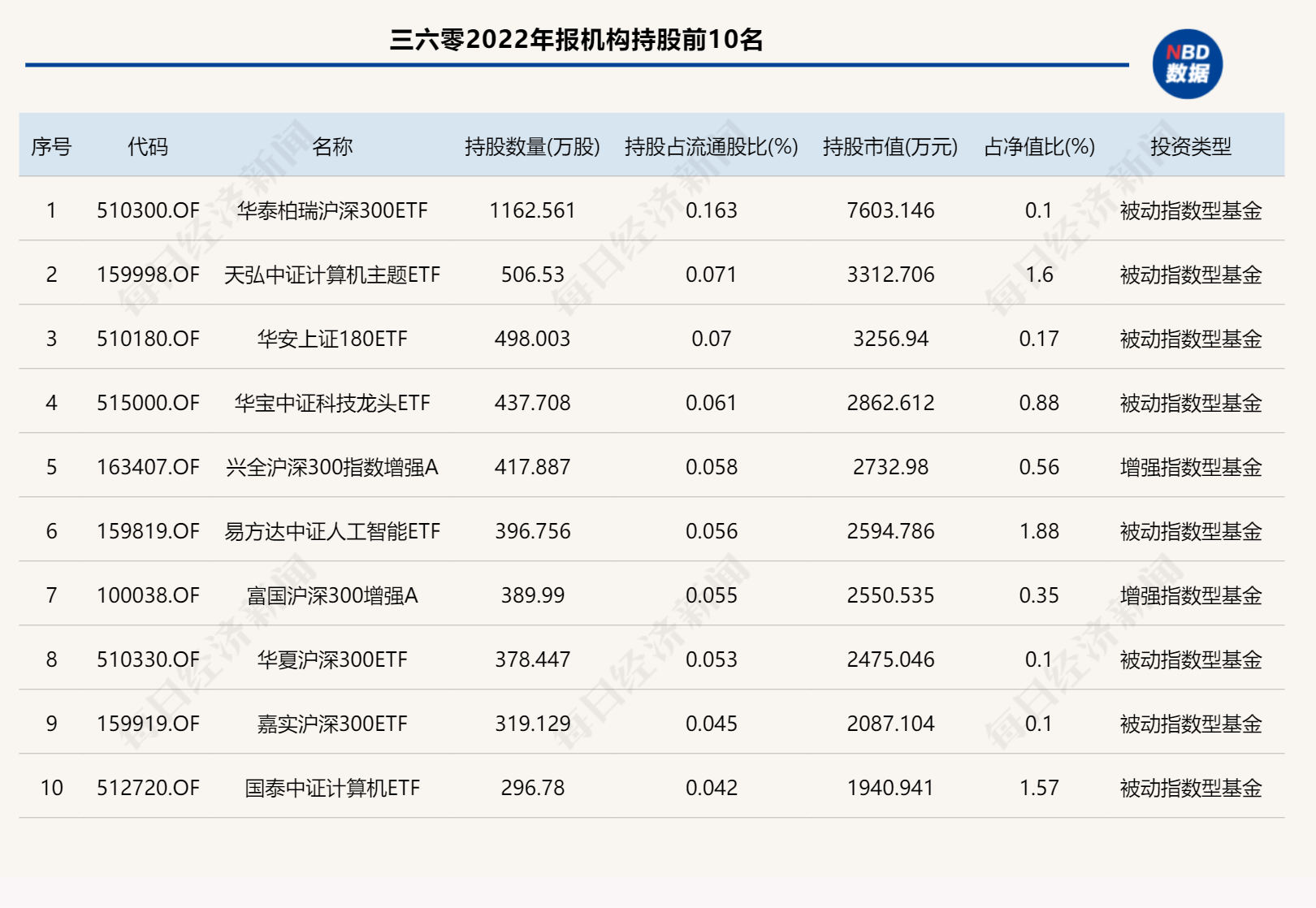Click fund code 512720.OF

(x=148, y=789)
